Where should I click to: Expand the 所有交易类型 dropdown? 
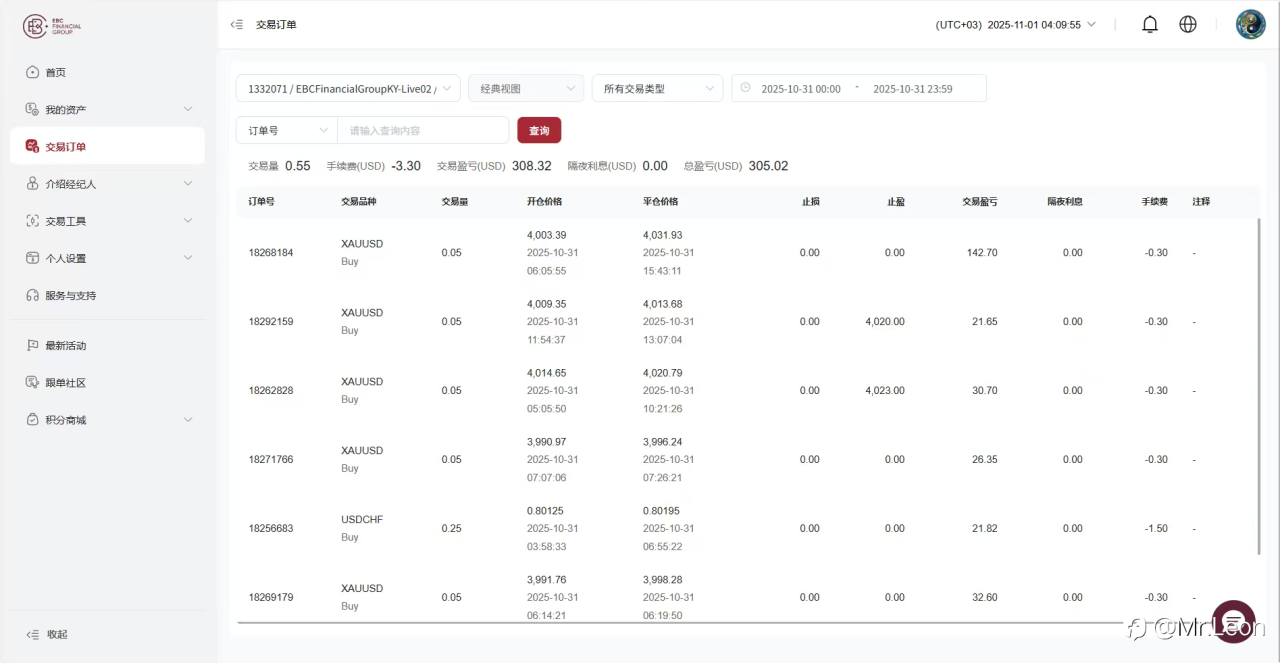657,89
